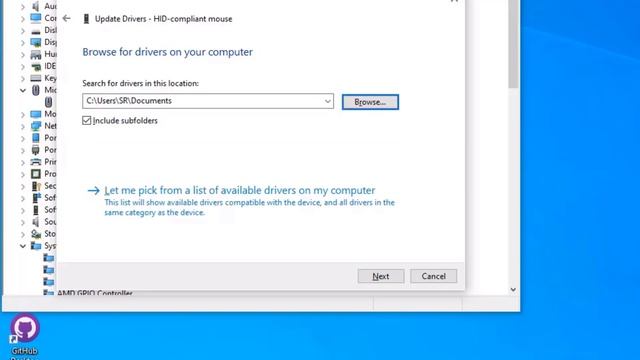The height and width of the screenshot is (360, 640).
Task: Click the Cancel button
Action: [x=433, y=276]
